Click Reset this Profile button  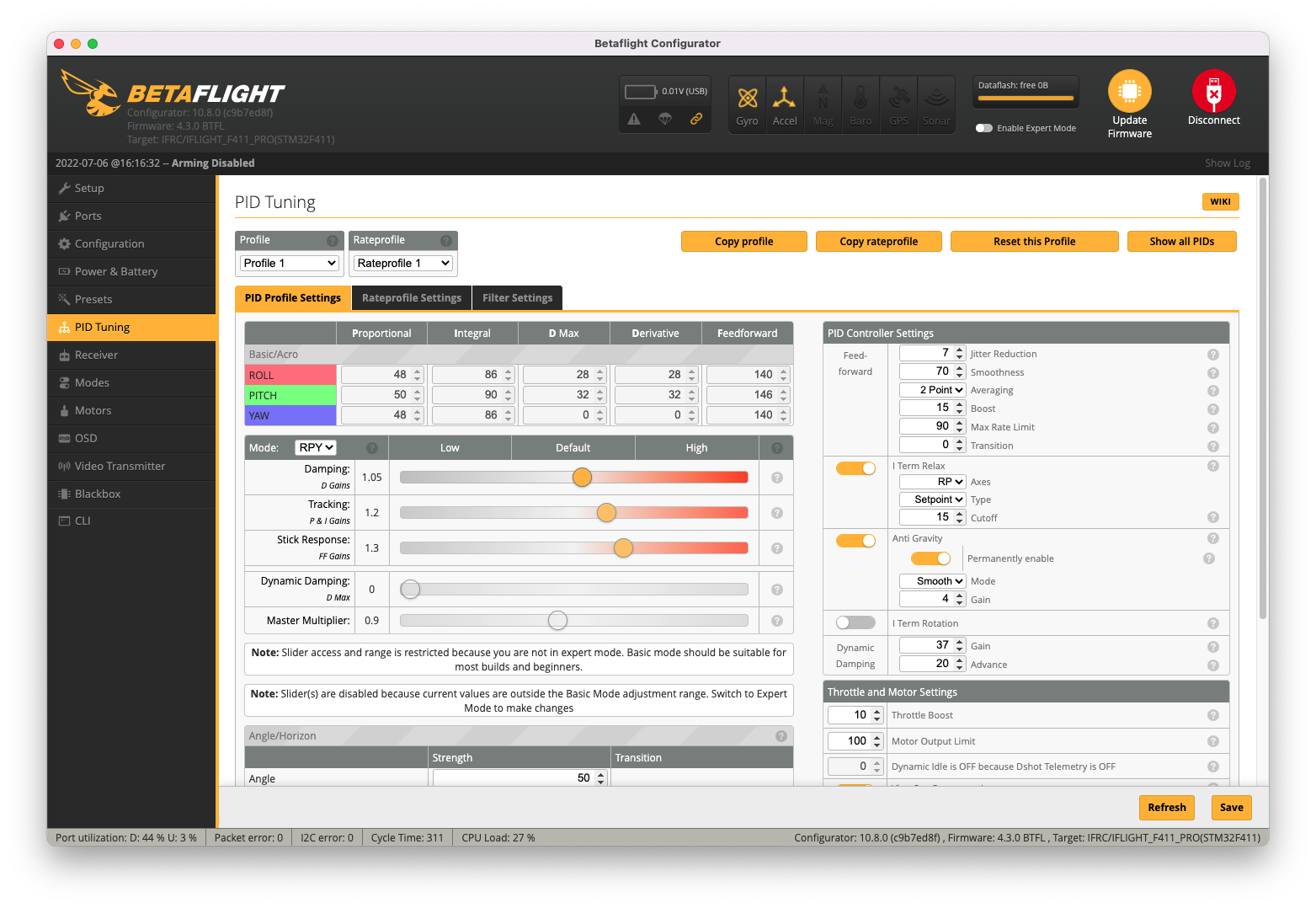(1035, 242)
